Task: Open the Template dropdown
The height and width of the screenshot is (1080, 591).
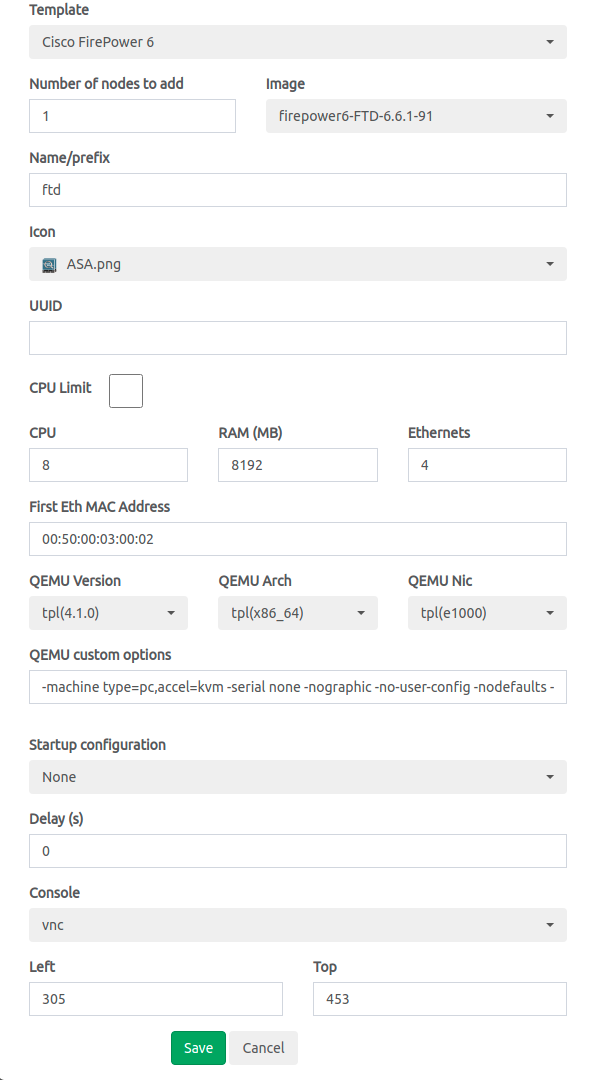Action: [298, 42]
